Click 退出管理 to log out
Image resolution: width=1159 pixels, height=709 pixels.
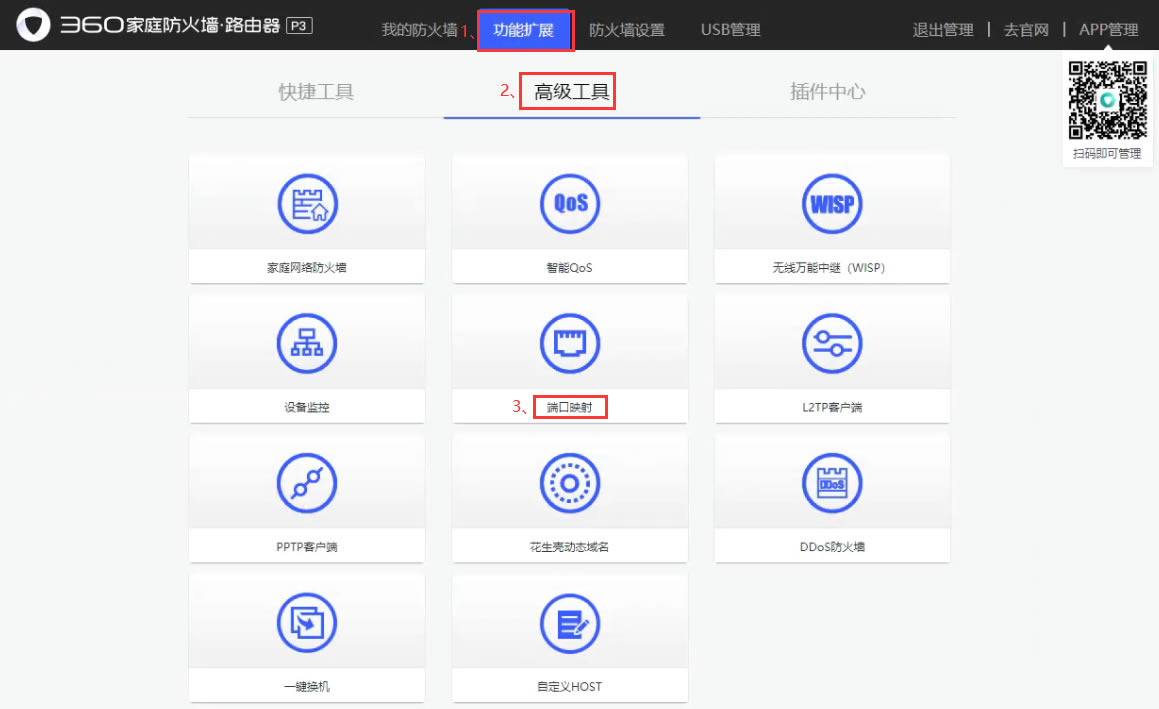tap(942, 30)
